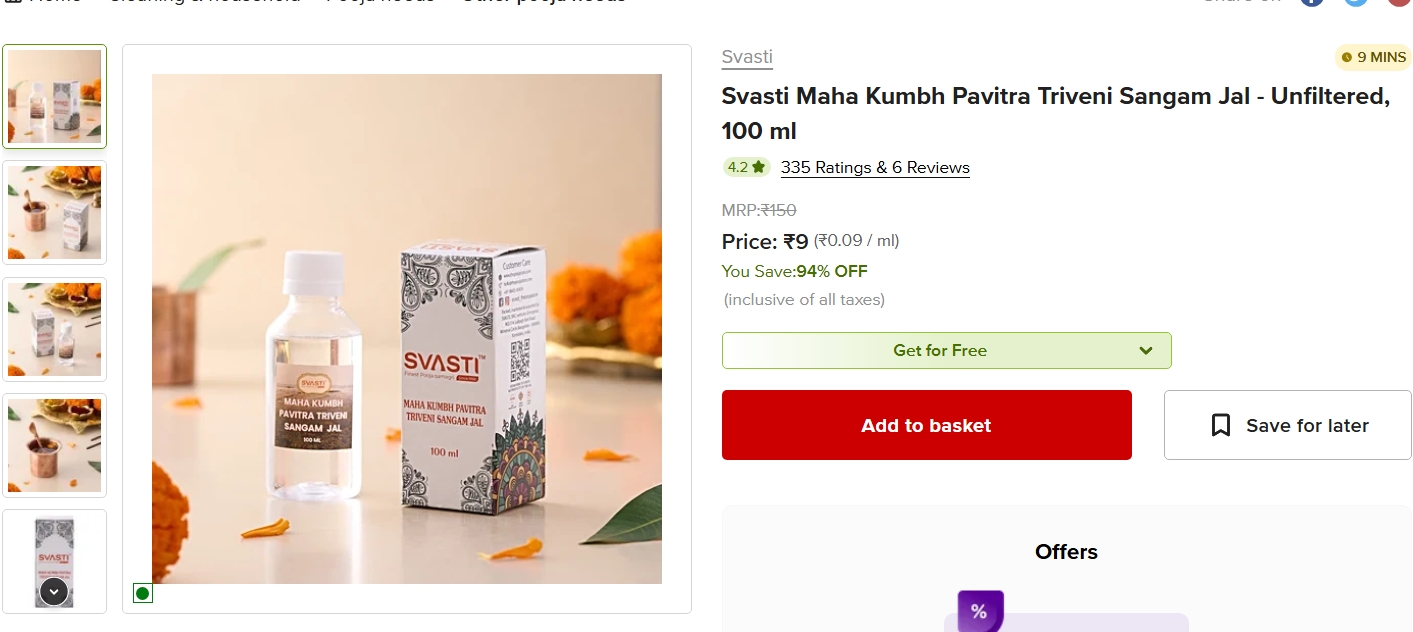Image resolution: width=1413 pixels, height=632 pixels.
Task: Open the Get for Free chevron arrow
Action: [x=1145, y=350]
